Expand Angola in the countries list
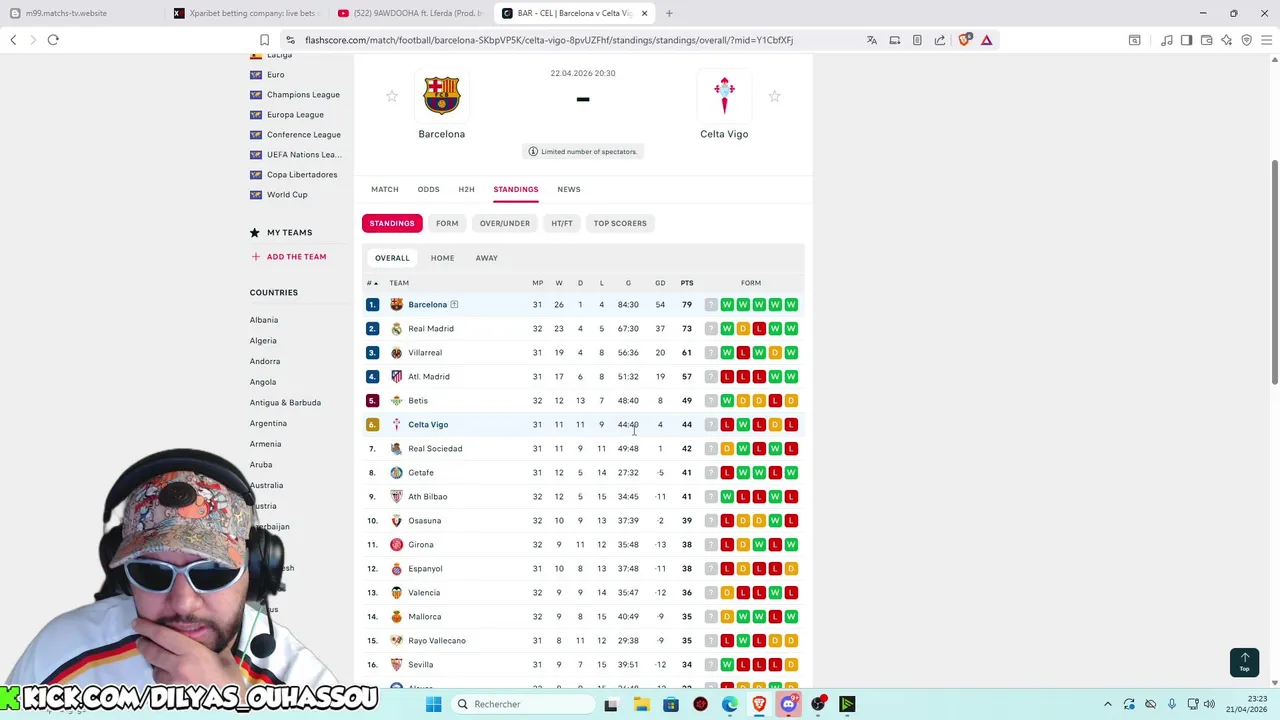 [x=263, y=382]
